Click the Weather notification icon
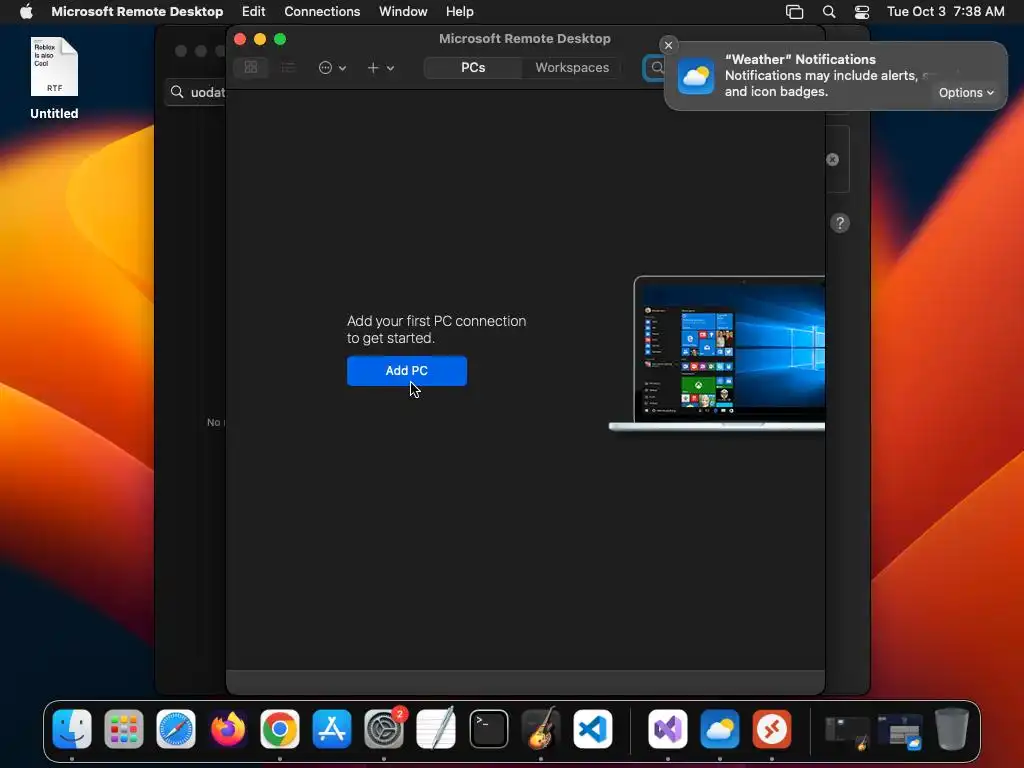 pos(696,76)
